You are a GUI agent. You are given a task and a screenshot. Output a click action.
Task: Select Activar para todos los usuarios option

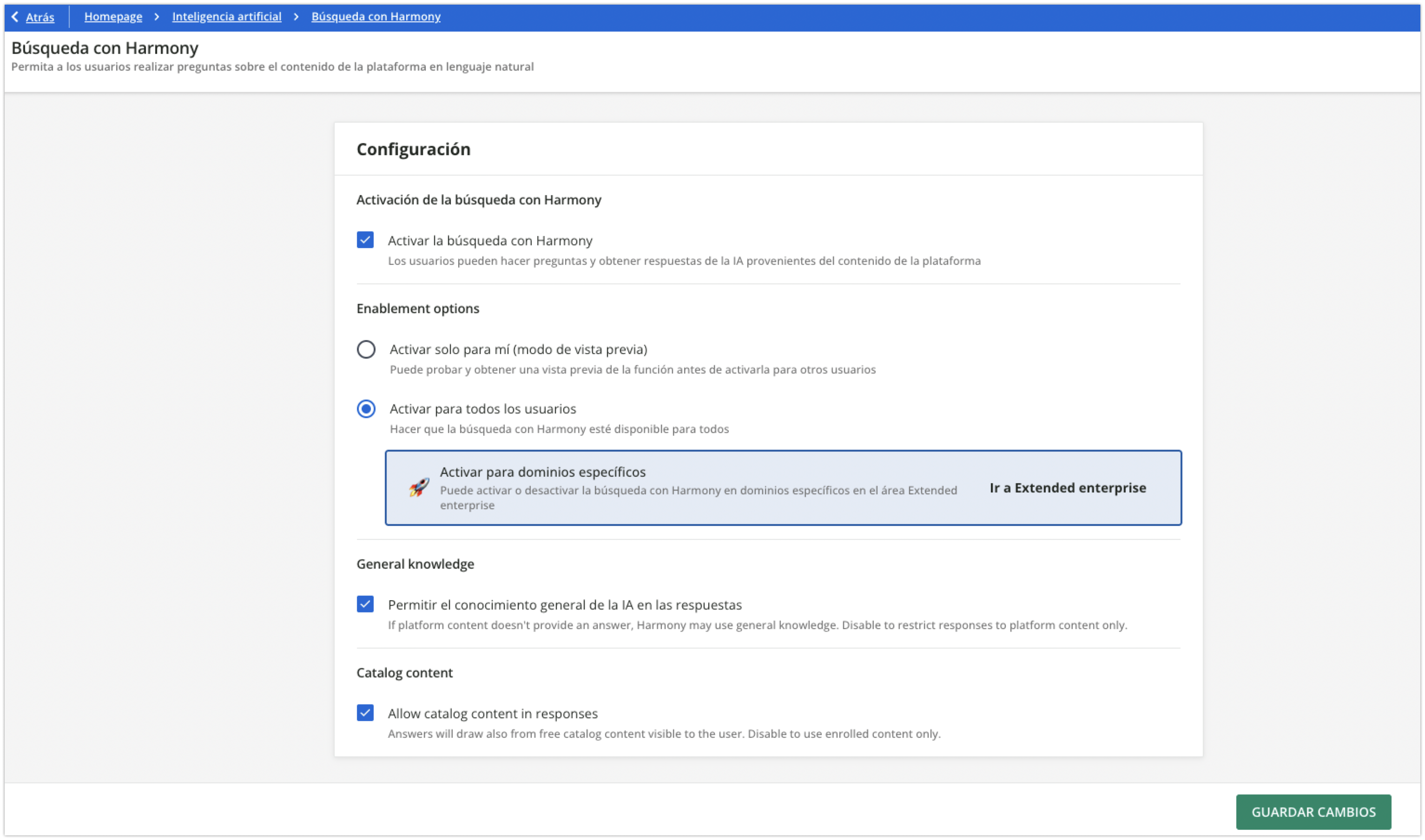366,408
